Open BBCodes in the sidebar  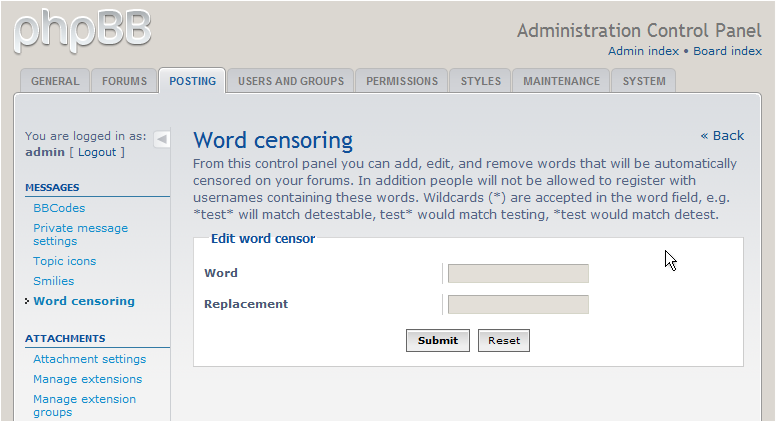(x=59, y=208)
